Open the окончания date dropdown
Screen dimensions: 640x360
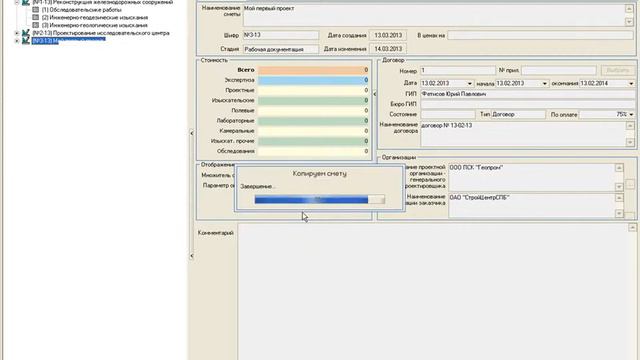pos(631,84)
